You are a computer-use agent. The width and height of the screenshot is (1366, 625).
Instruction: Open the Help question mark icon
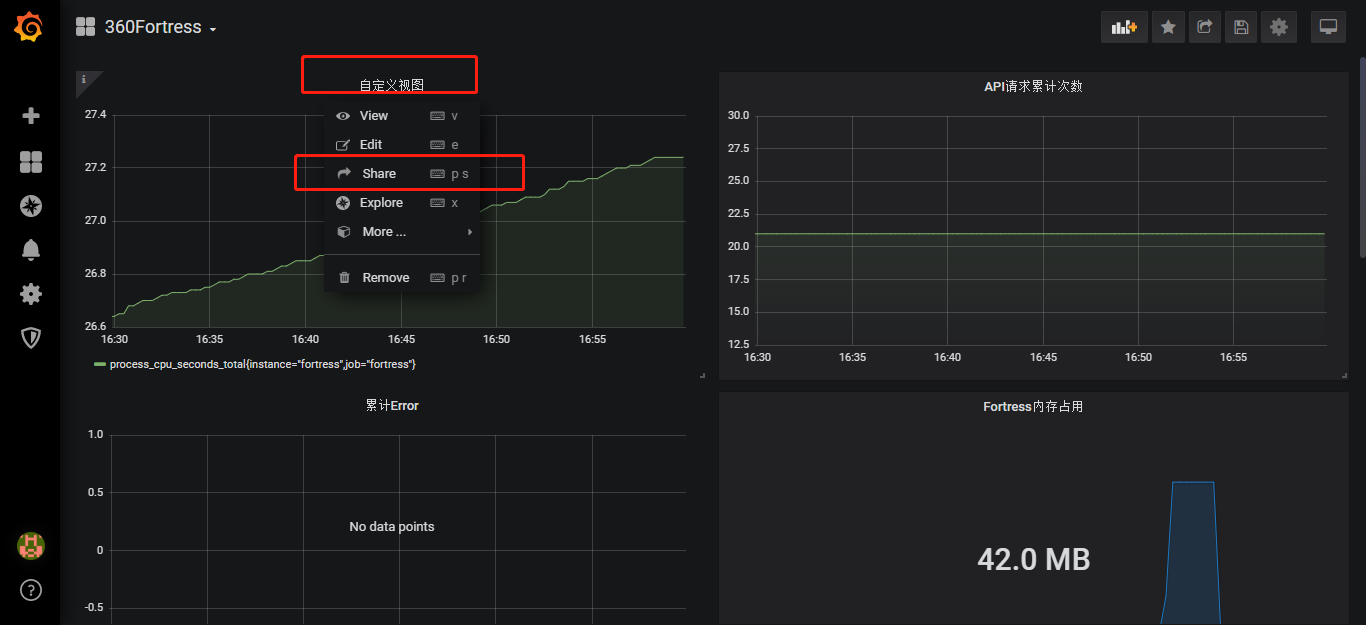point(31,589)
